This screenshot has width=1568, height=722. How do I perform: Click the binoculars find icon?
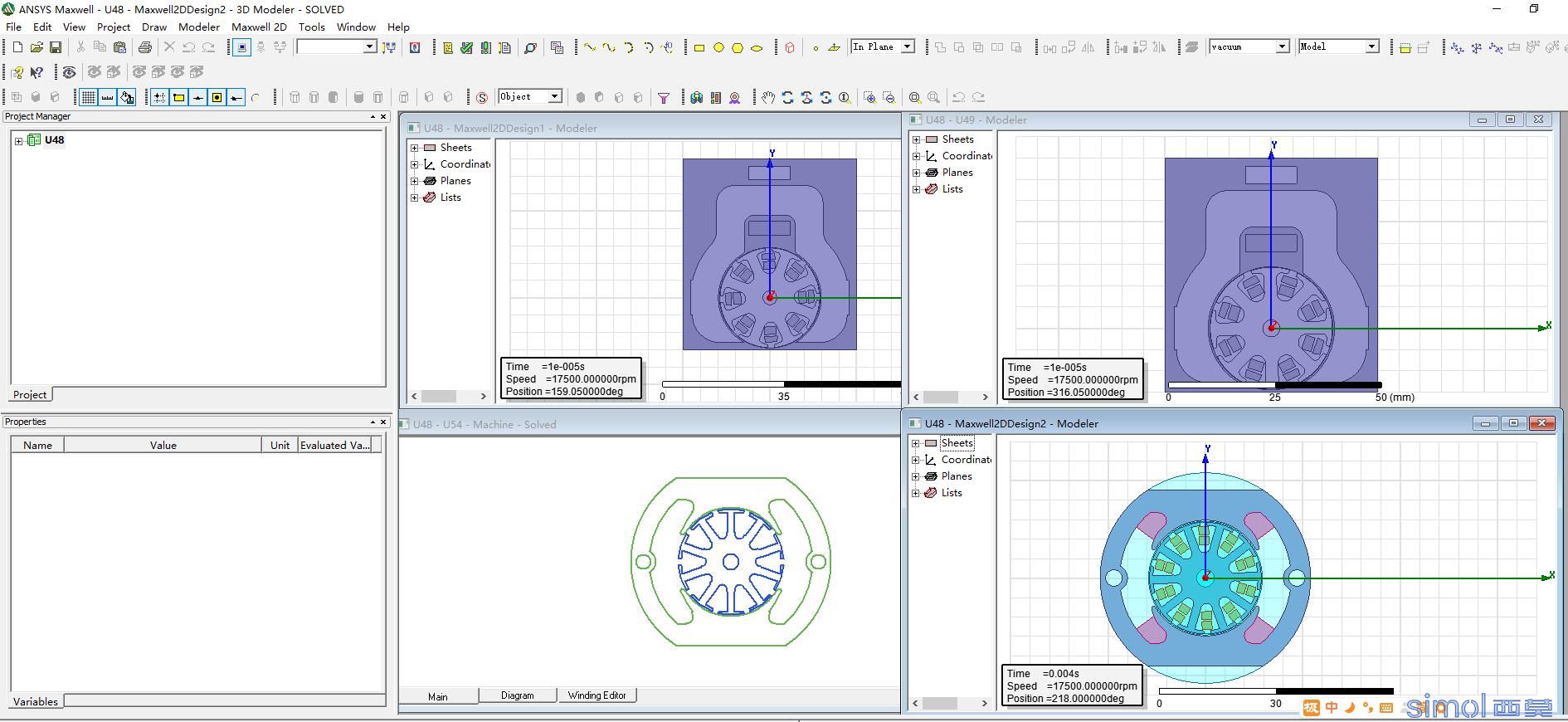pos(696,97)
